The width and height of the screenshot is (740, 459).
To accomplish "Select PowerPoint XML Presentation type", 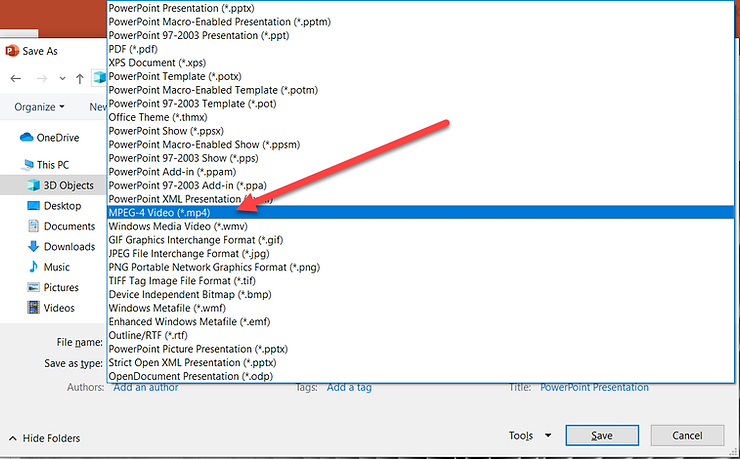I will tap(420, 199).
